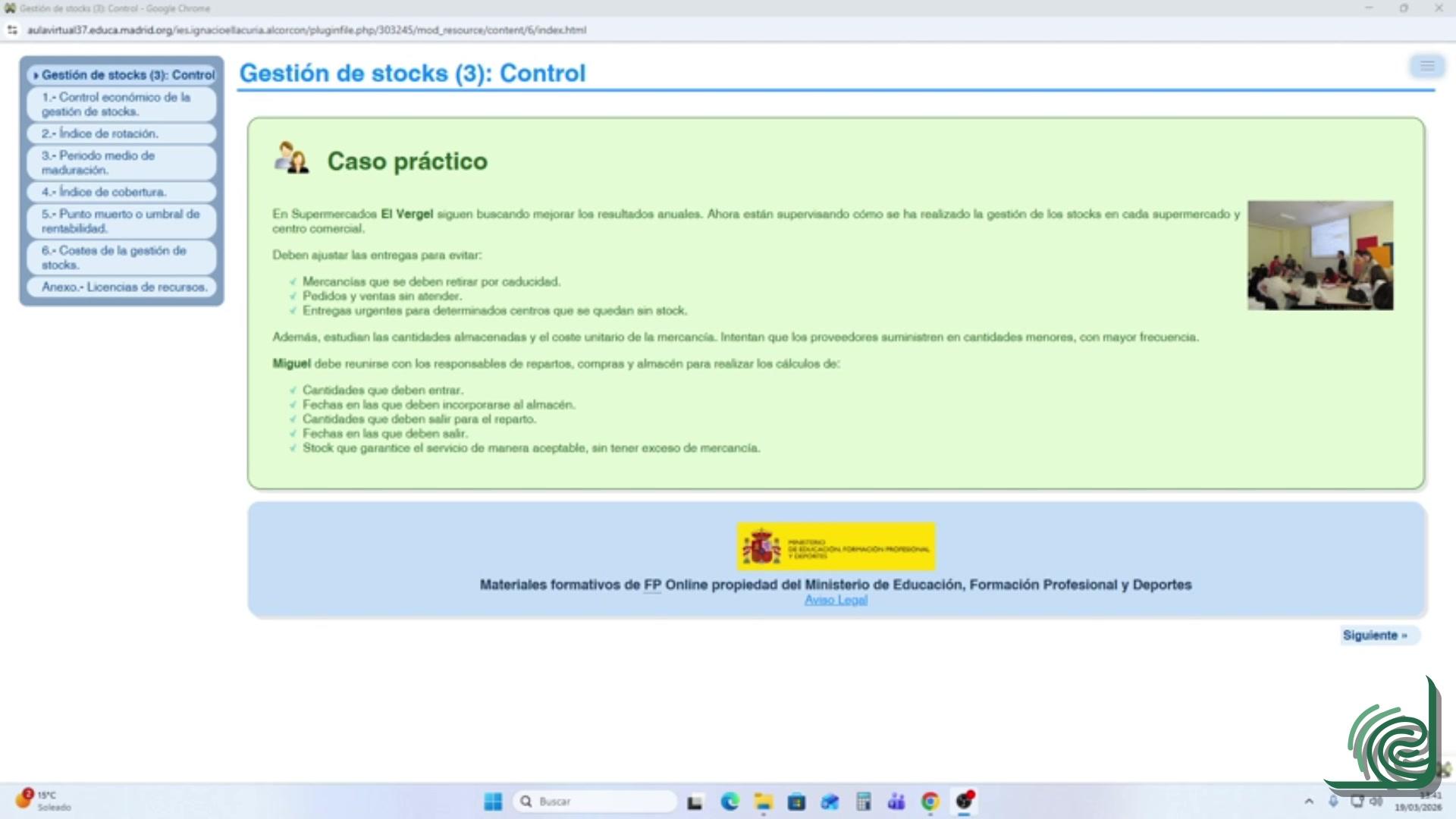Open the Windows Start menu
Image resolution: width=1456 pixels, height=819 pixels.
point(493,802)
